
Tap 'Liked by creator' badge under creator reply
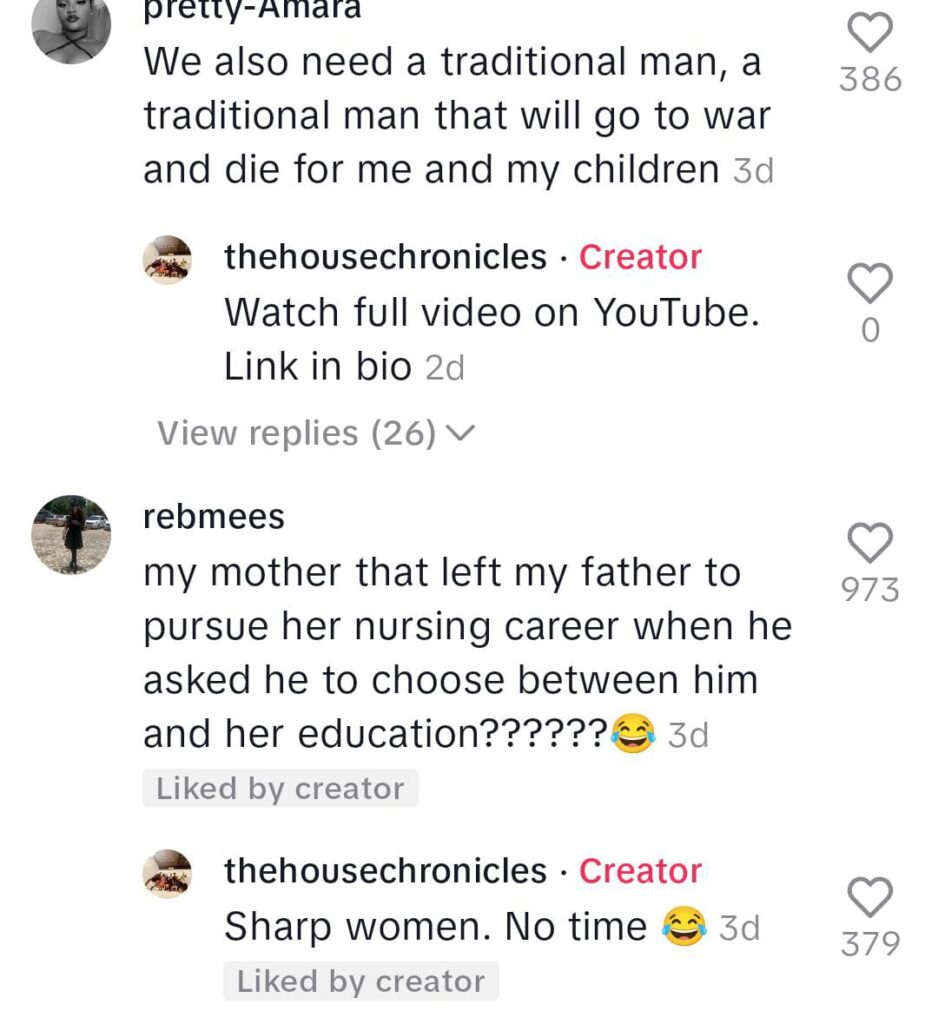(361, 981)
